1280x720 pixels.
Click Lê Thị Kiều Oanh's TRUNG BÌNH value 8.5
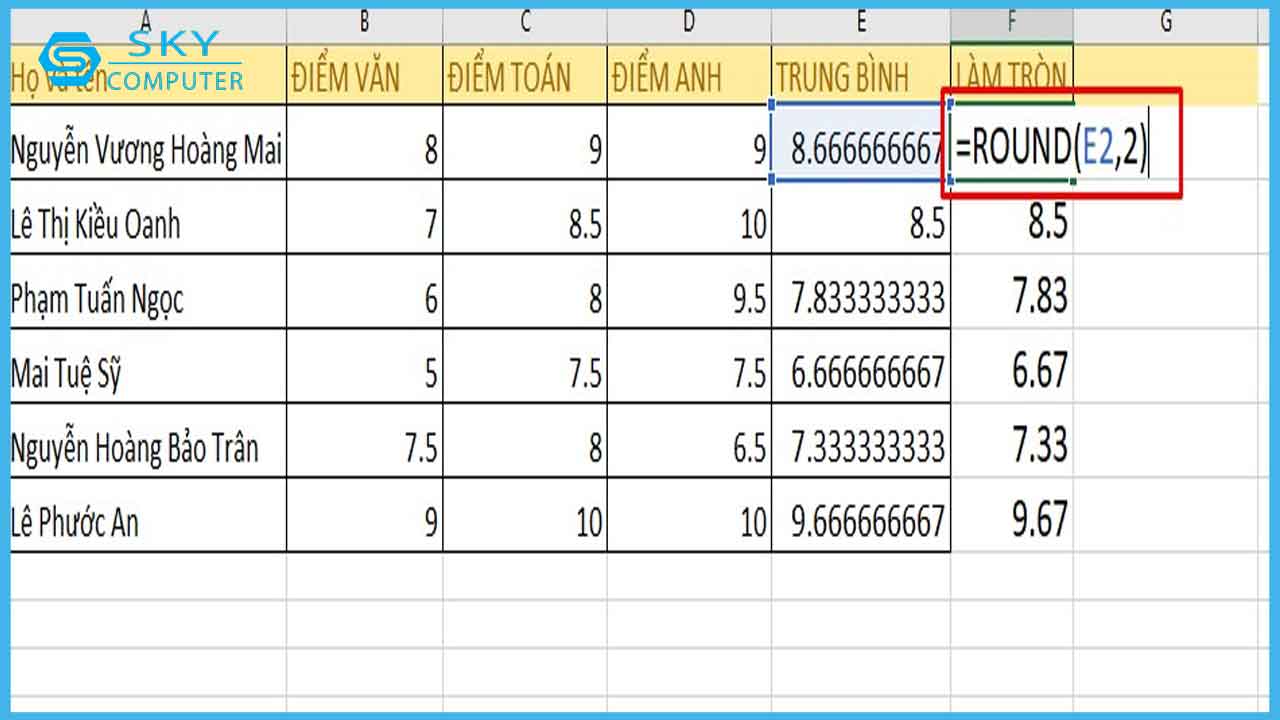pyautogui.click(x=861, y=218)
